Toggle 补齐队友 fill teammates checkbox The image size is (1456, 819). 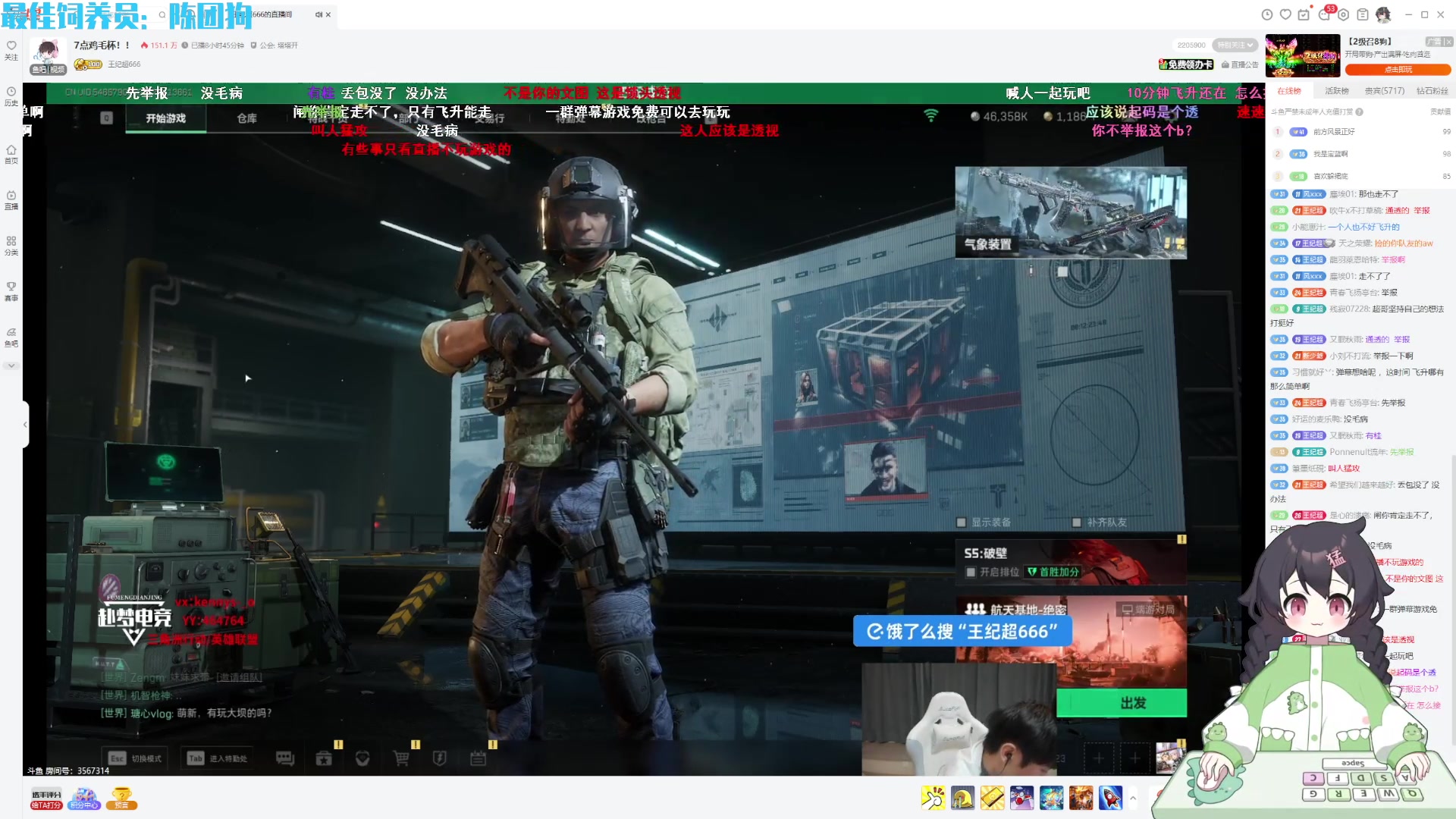pos(1077,522)
